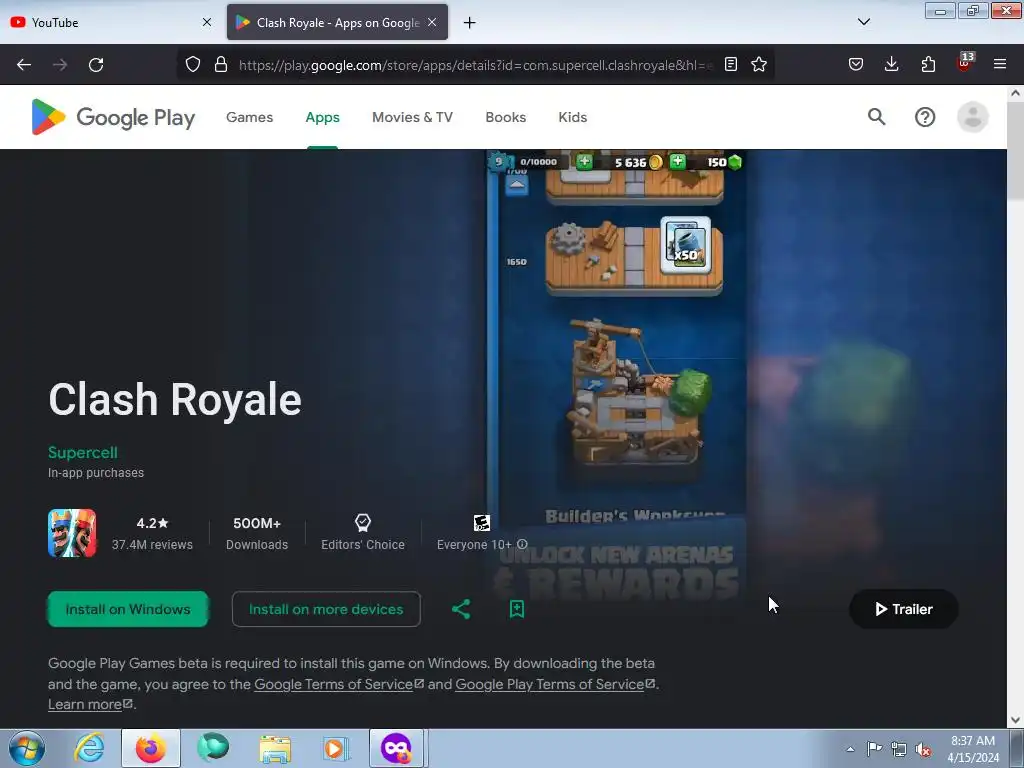This screenshot has height=768, width=1024.
Task: Click Install on more devices button
Action: tap(326, 609)
